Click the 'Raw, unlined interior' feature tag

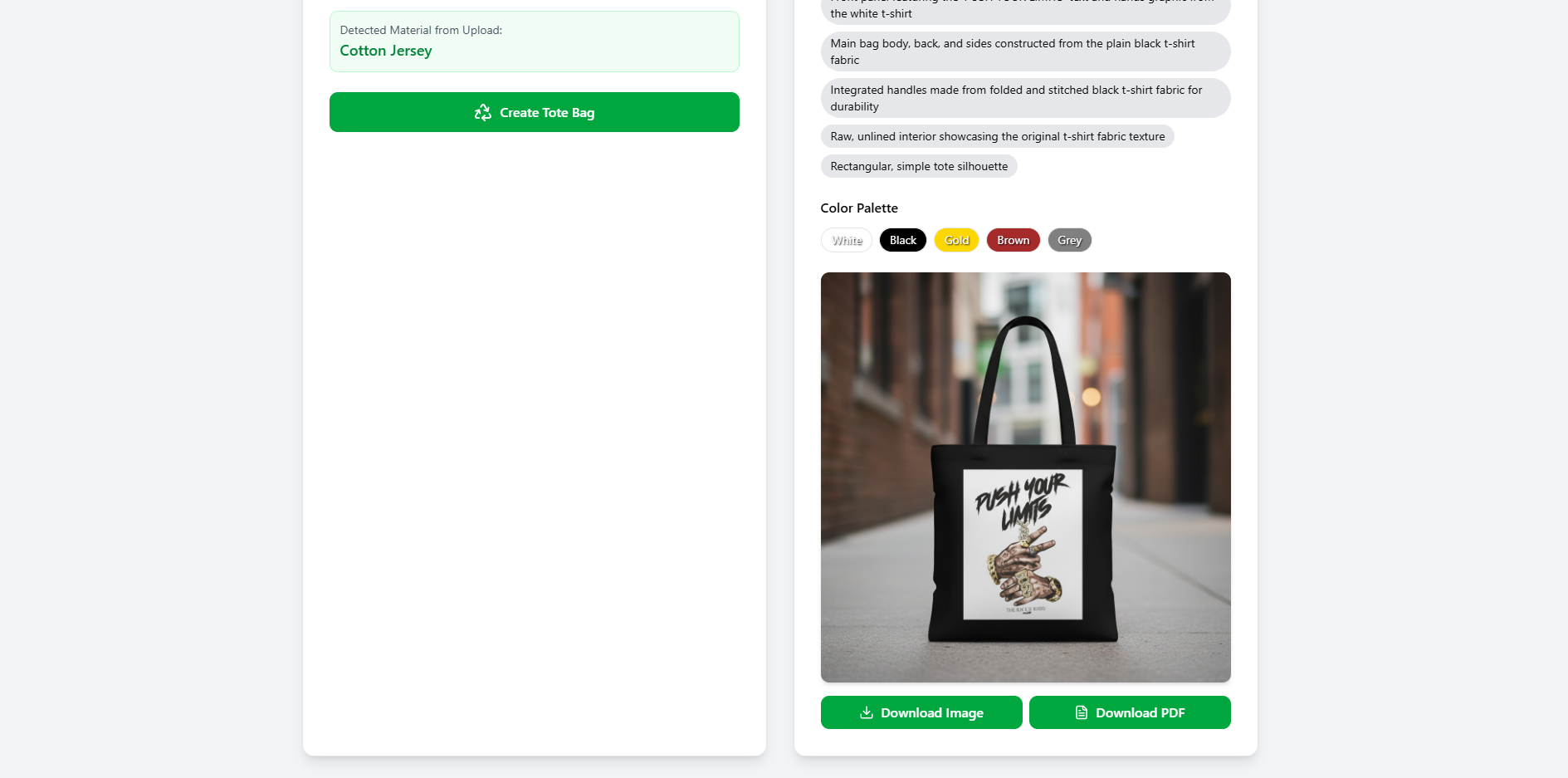998,136
